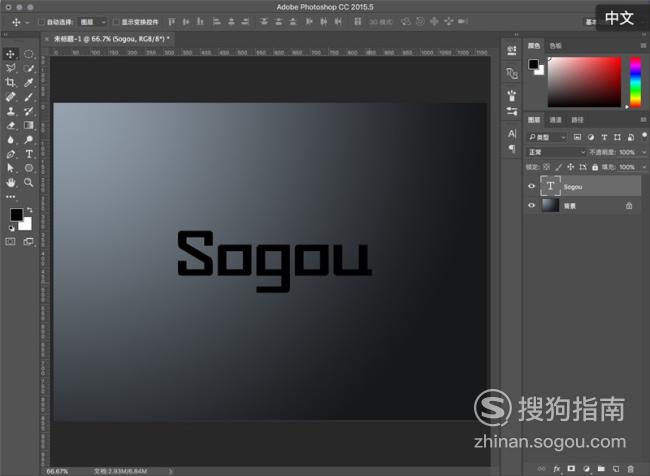The width and height of the screenshot is (650, 476).
Task: Filter layers by adjustment layers icon
Action: [x=591, y=137]
